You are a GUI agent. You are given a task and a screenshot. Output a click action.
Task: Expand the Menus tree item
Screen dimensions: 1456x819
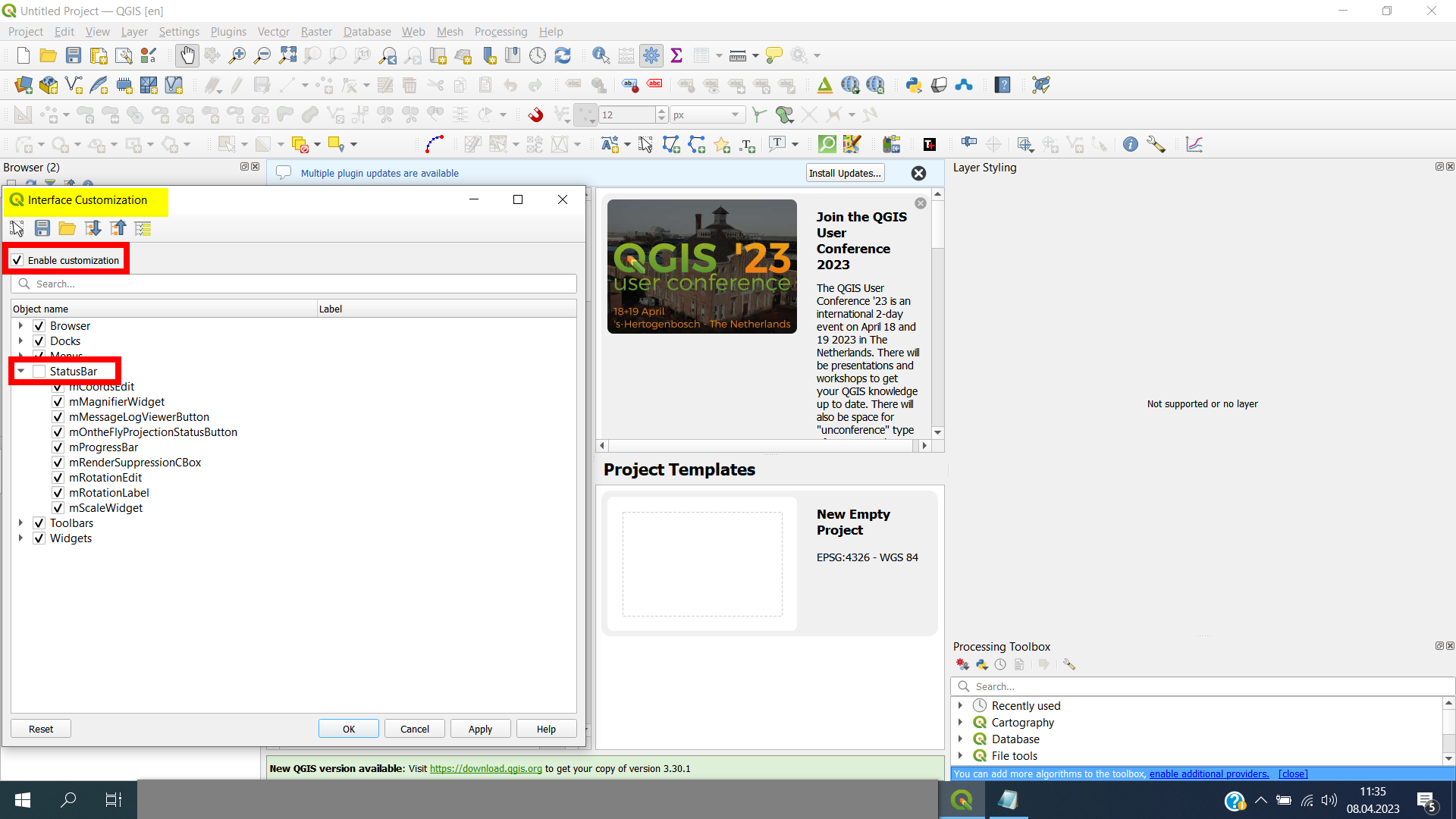pyautogui.click(x=20, y=356)
